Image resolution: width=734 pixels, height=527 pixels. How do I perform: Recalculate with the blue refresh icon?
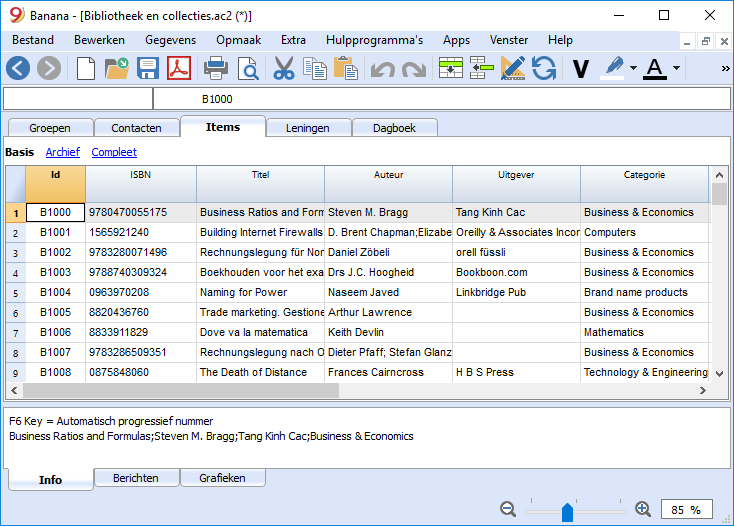543,68
